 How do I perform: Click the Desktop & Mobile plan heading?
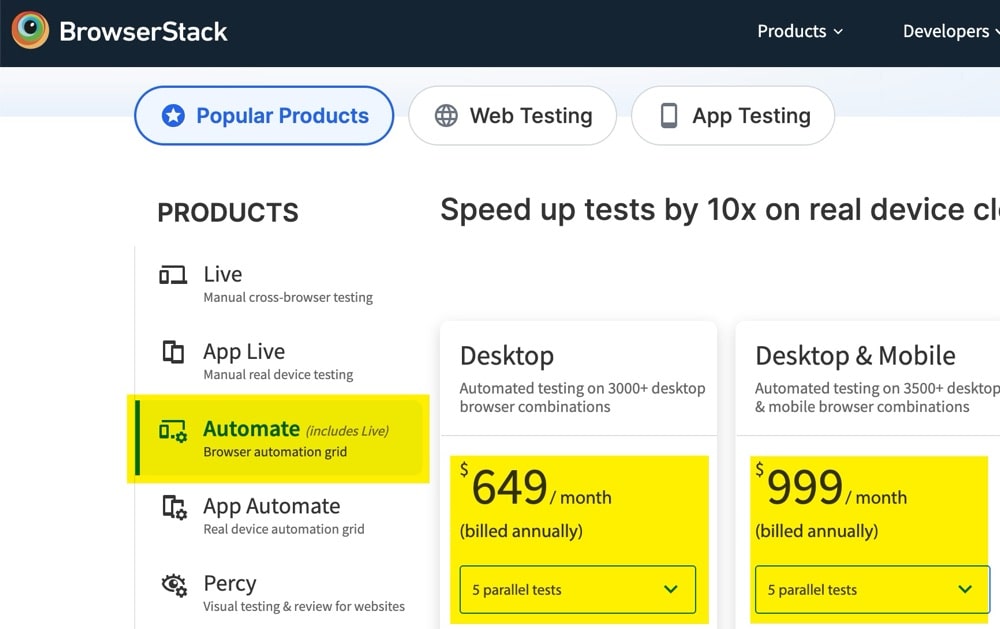[855, 356]
